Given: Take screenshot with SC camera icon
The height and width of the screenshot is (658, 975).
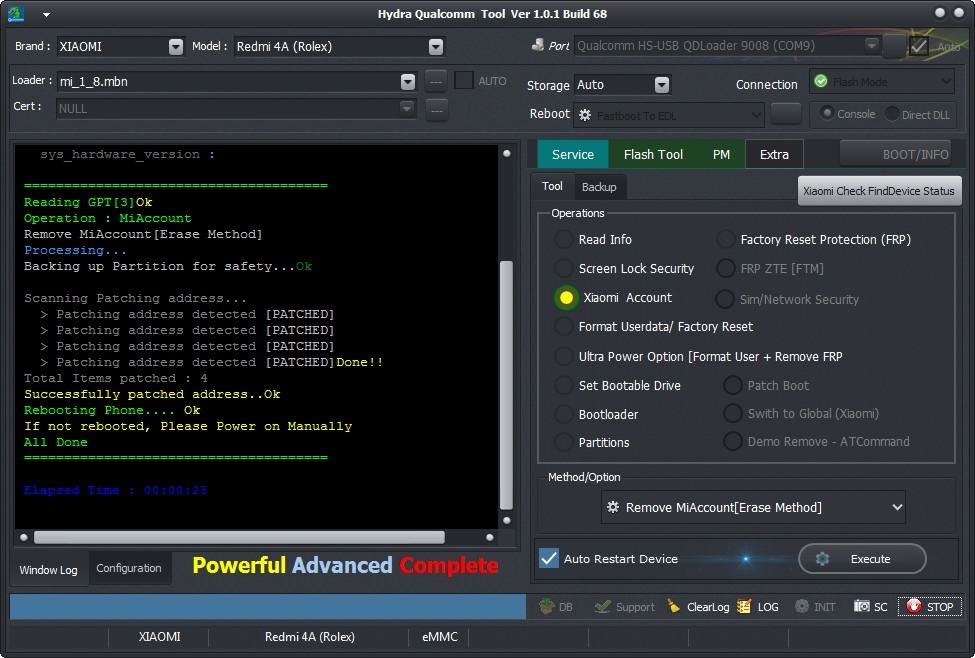Looking at the screenshot, I should [861, 606].
